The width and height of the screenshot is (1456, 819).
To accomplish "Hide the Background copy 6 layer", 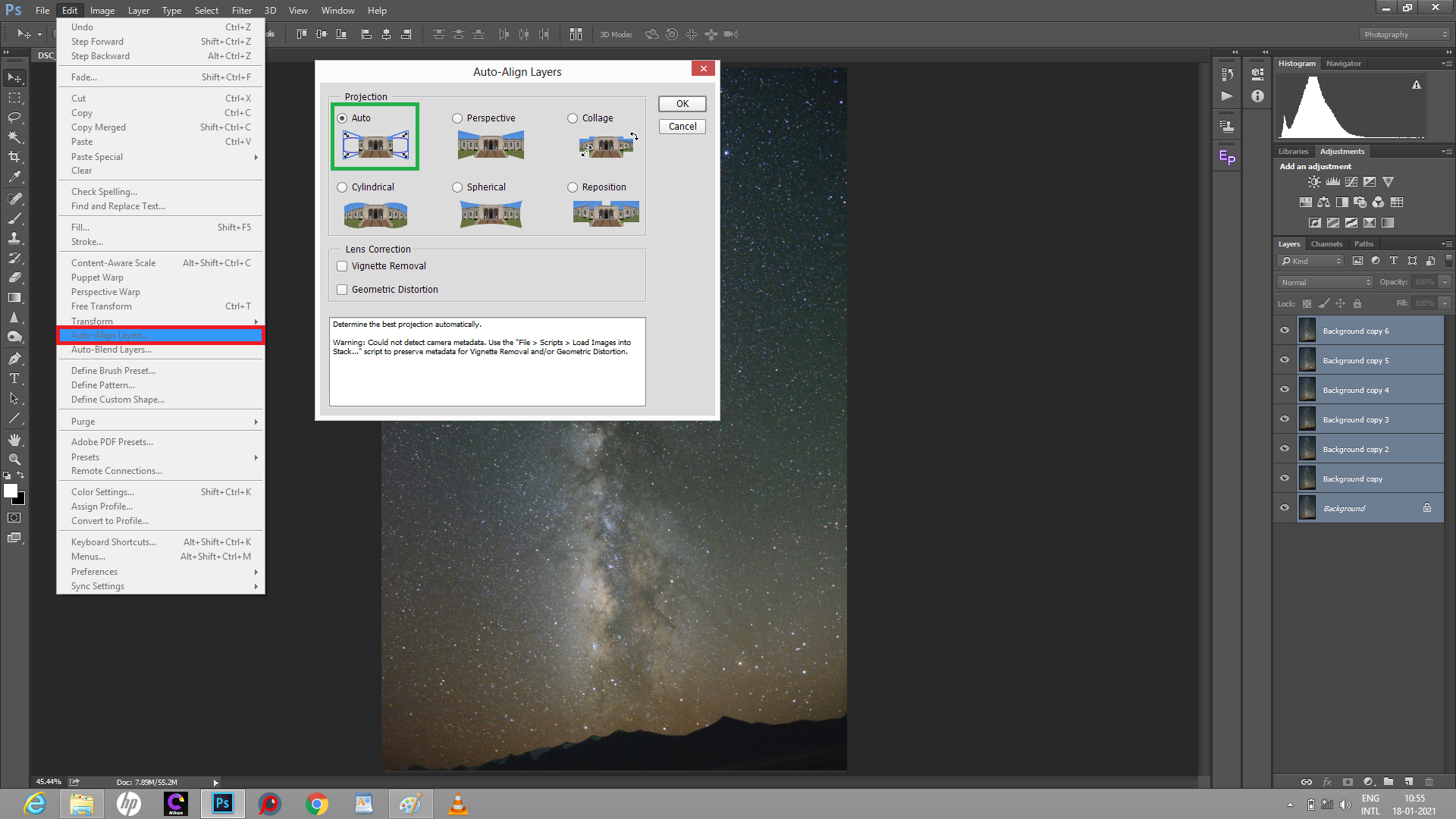I will pos(1285,331).
